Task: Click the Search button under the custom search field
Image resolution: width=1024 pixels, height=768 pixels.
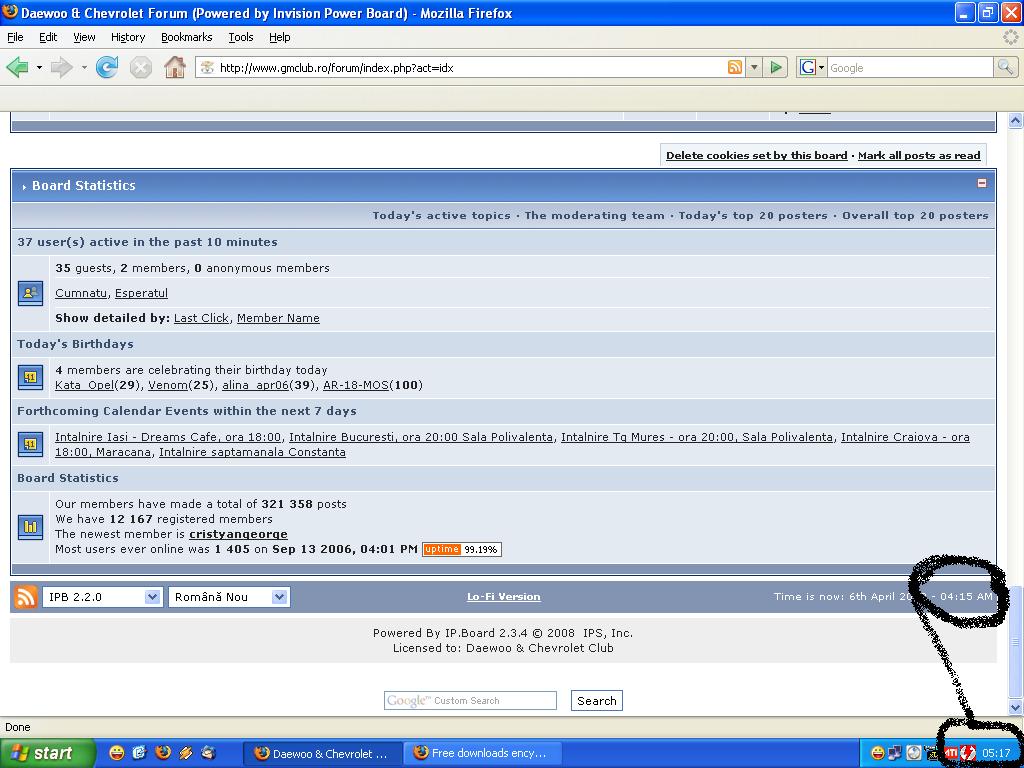Action: (596, 701)
